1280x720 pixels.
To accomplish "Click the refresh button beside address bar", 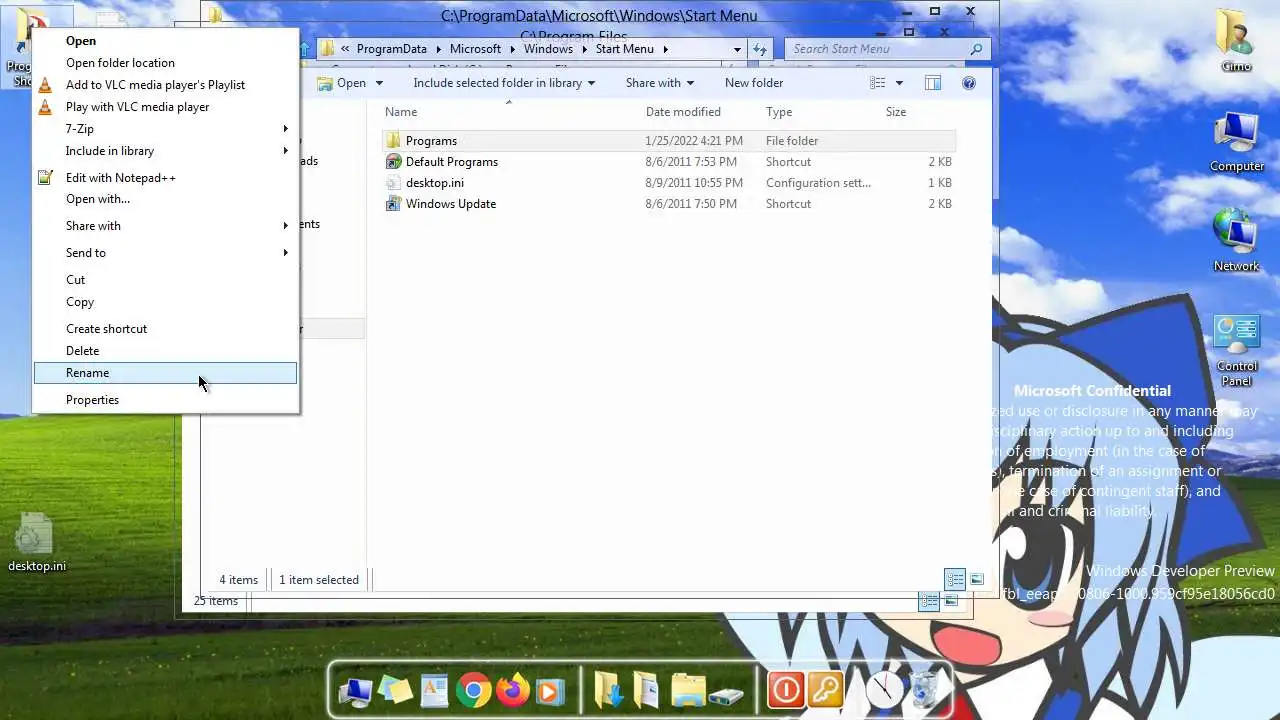I will pos(760,49).
